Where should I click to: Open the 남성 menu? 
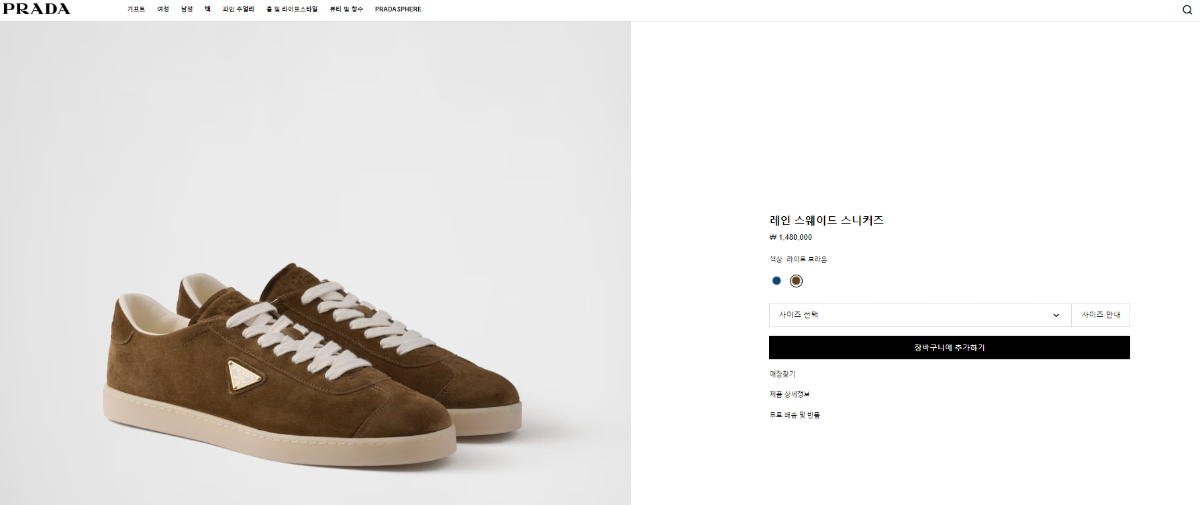click(187, 9)
